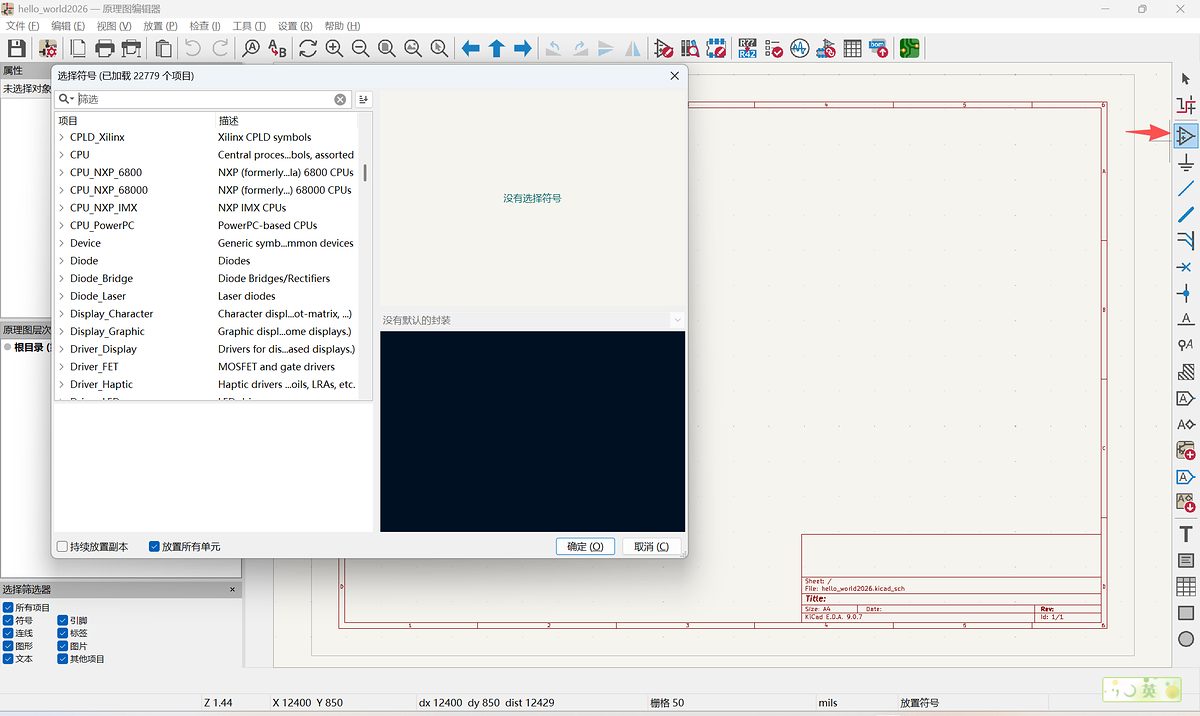Screen dimensions: 1200x716
Task: Select the Text T tool in right toolbar
Action: tap(1186, 534)
